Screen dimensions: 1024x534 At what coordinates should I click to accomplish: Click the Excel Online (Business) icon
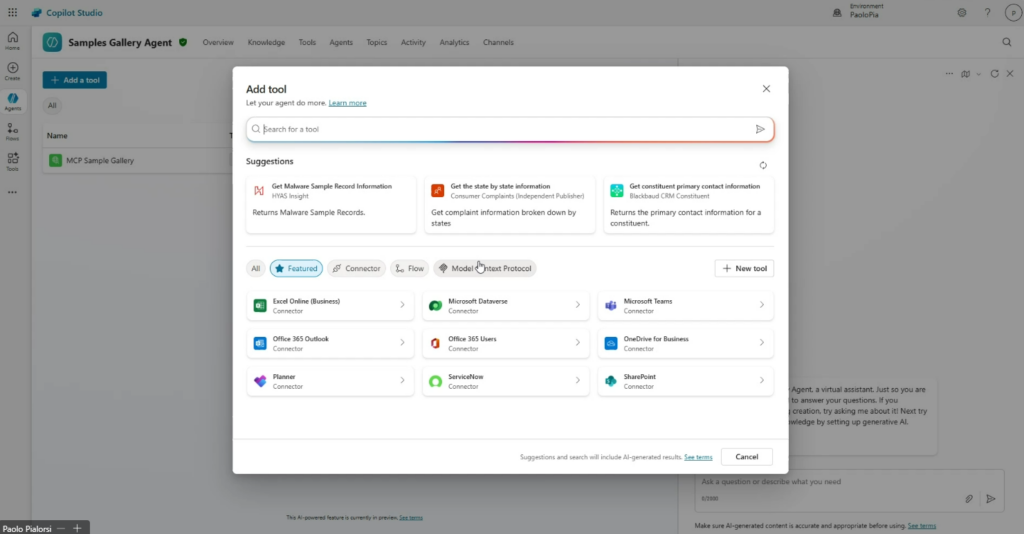(x=260, y=306)
